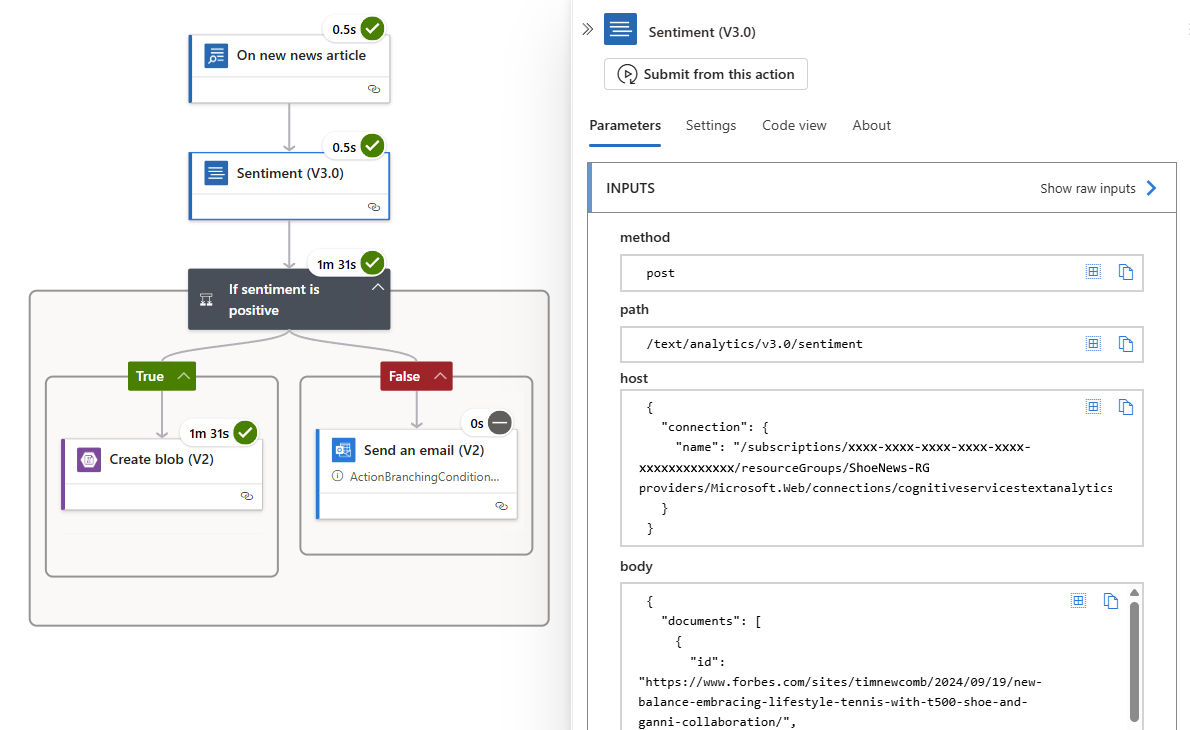Click the Submit from this action button
The image size is (1190, 730).
(705, 73)
